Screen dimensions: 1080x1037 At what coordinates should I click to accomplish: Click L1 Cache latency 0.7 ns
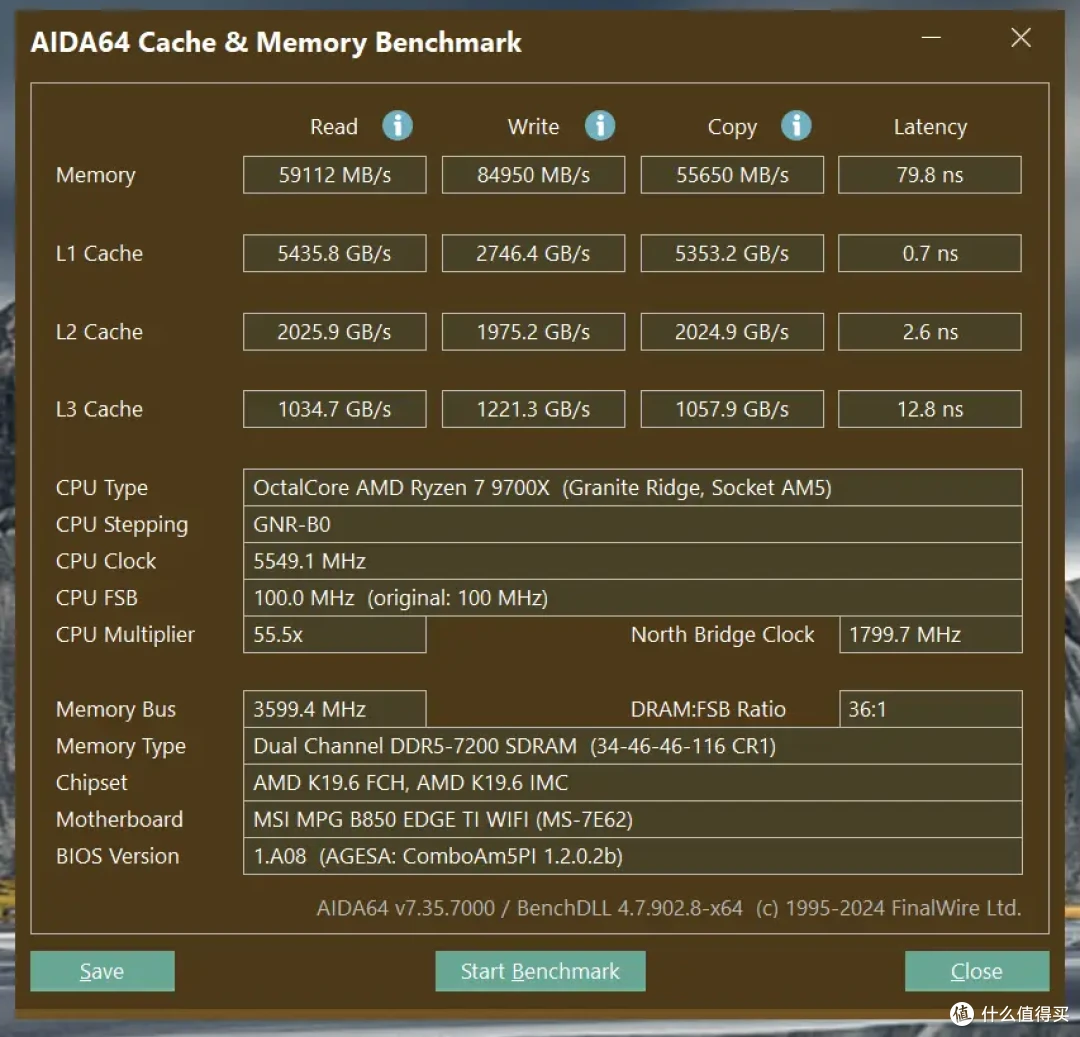[930, 253]
